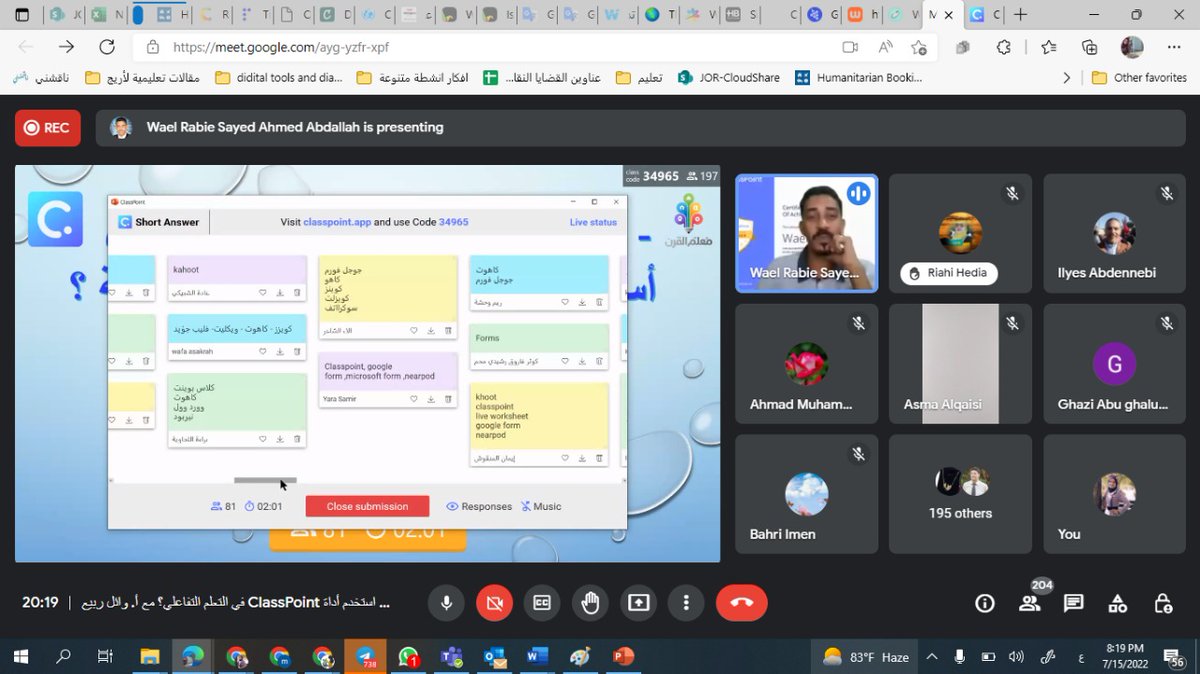
Task: Refresh the Google Meet page
Action: click(107, 47)
